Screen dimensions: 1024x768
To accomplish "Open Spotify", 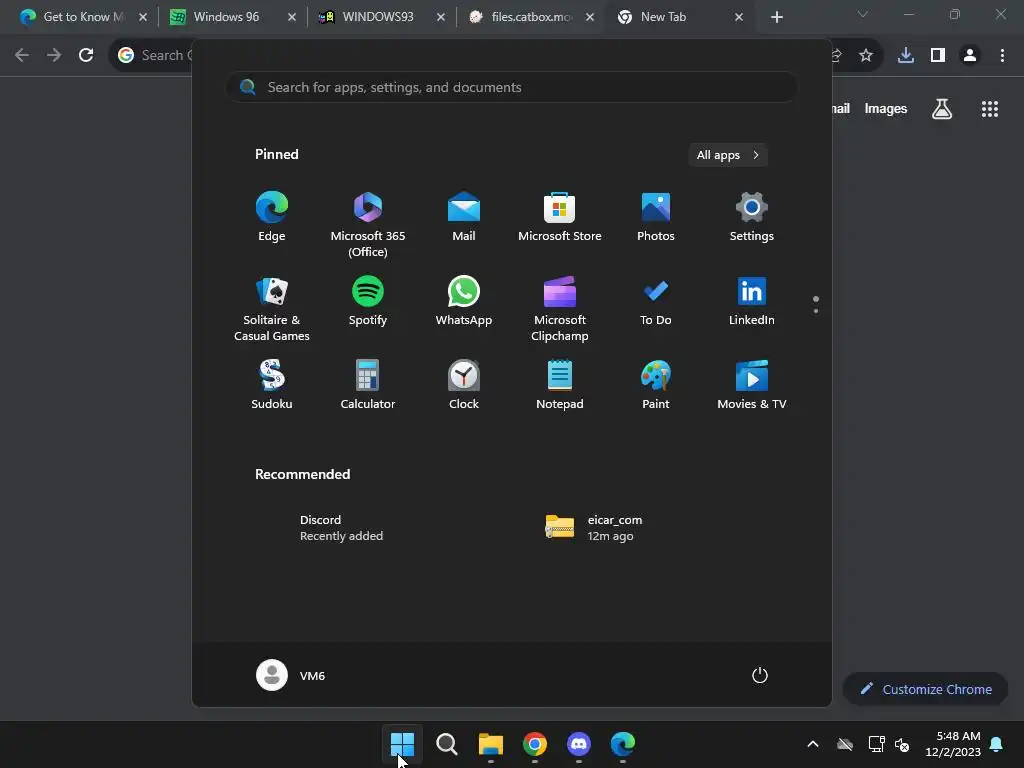I will tap(368, 301).
